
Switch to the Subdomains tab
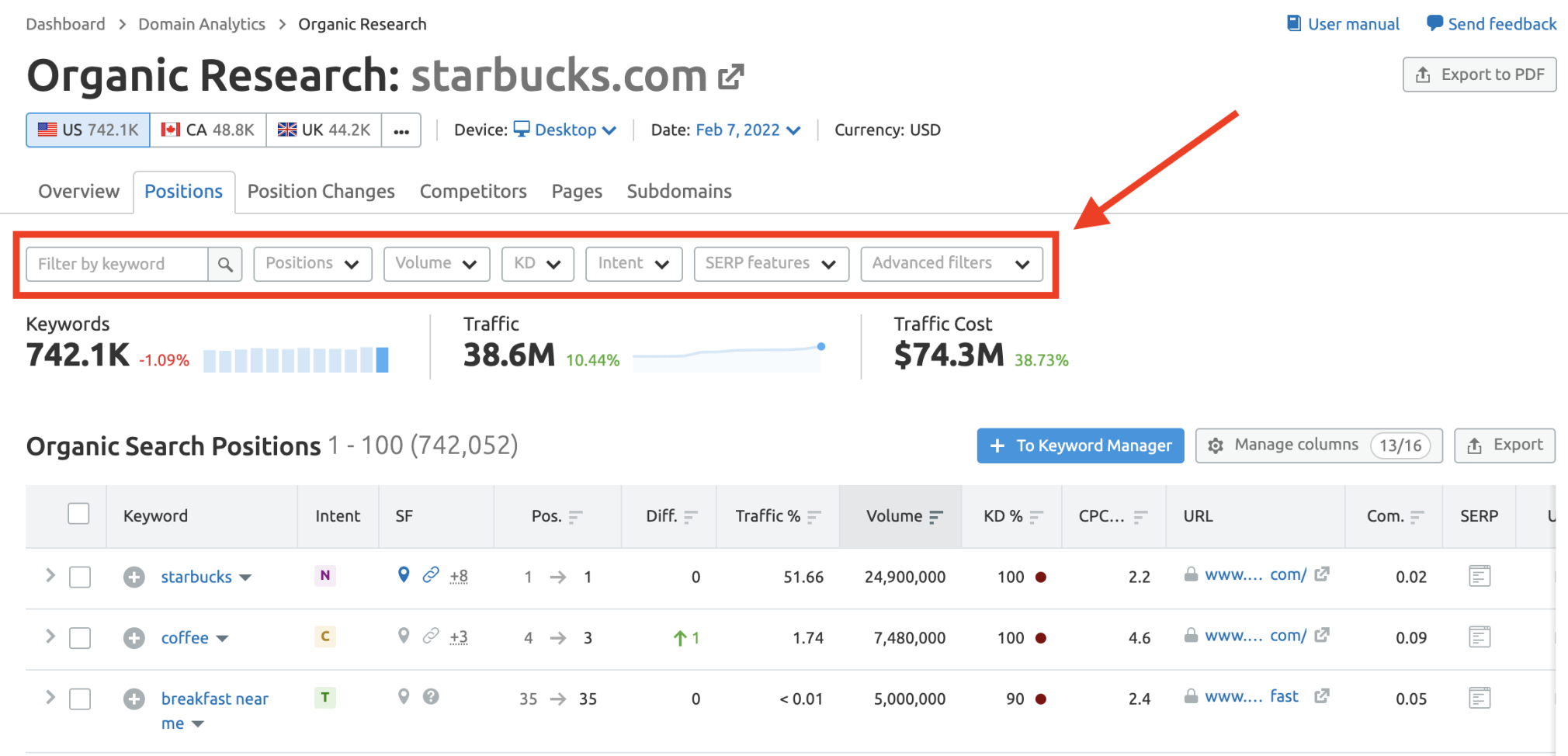(679, 192)
